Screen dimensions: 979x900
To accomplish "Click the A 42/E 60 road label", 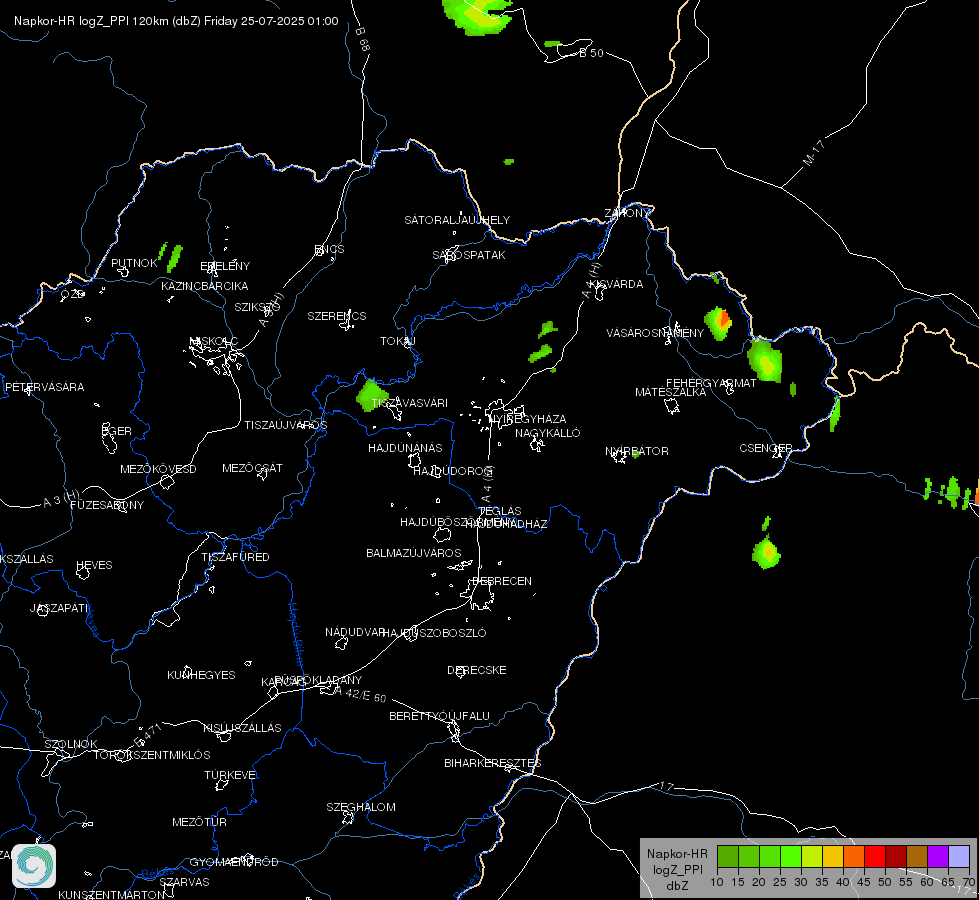I will click(x=360, y=695).
